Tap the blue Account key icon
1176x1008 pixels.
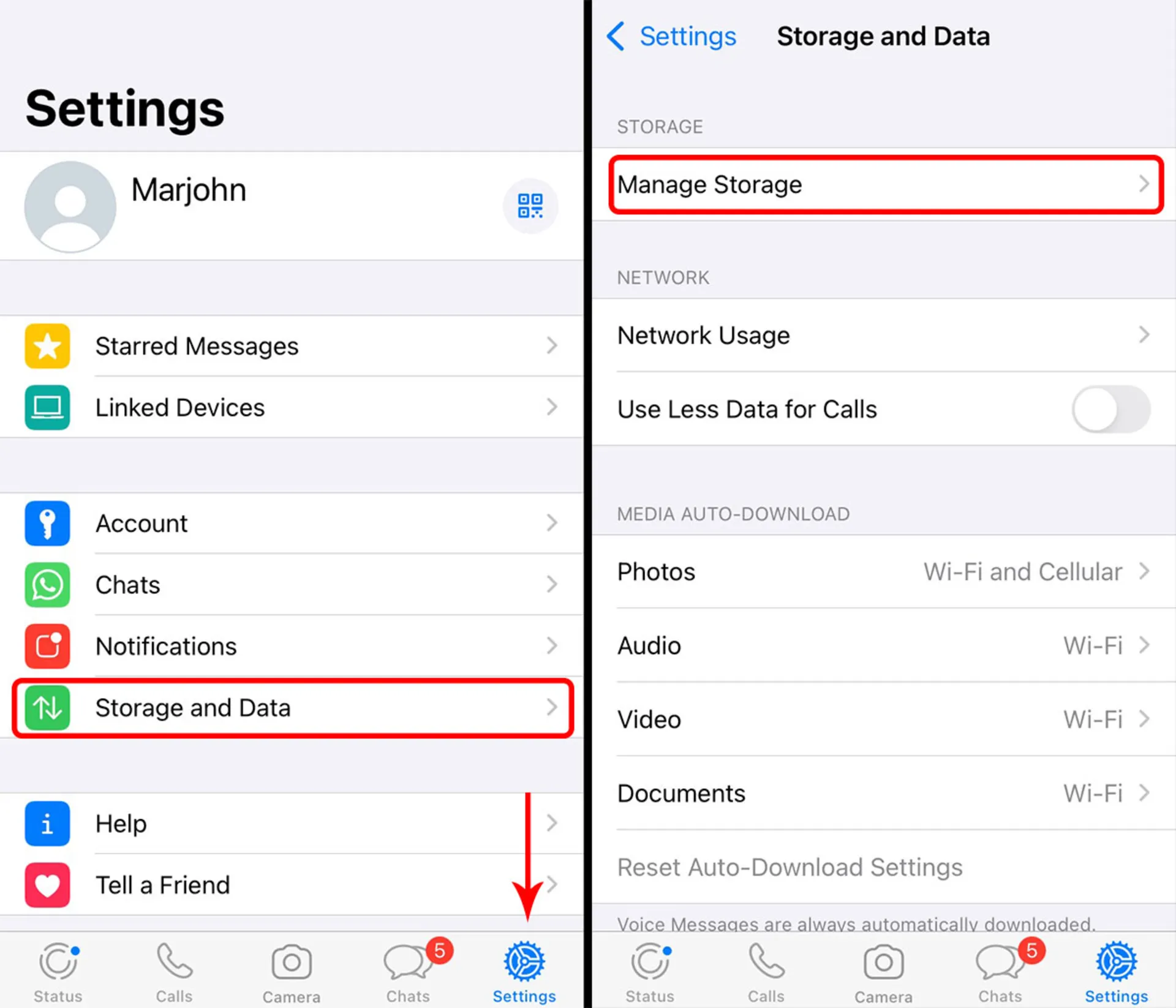pos(47,524)
